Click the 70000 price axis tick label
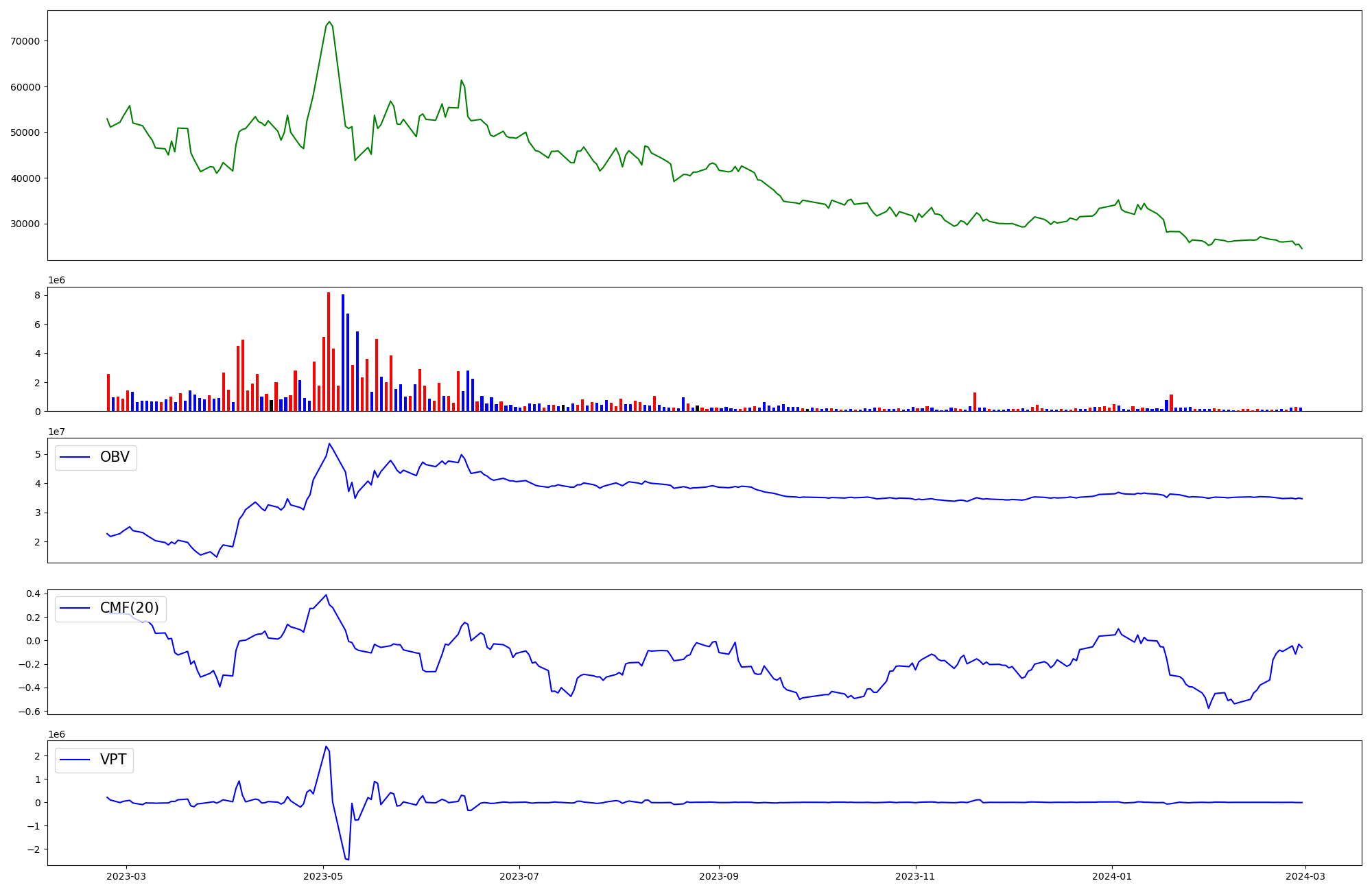 click(25, 41)
